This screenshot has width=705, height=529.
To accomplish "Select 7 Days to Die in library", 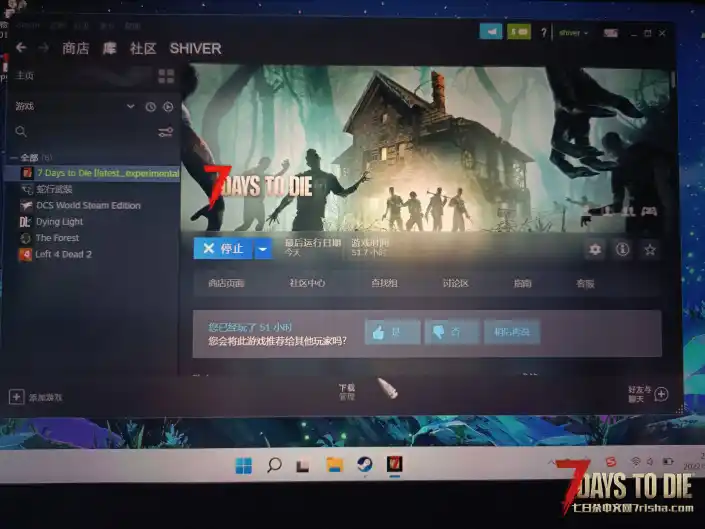I will [94, 173].
